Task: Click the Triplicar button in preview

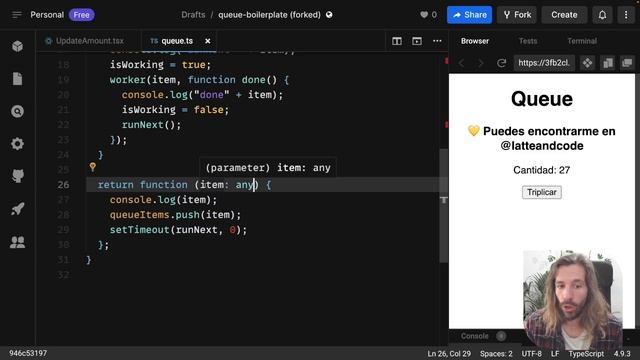Action: [542, 192]
